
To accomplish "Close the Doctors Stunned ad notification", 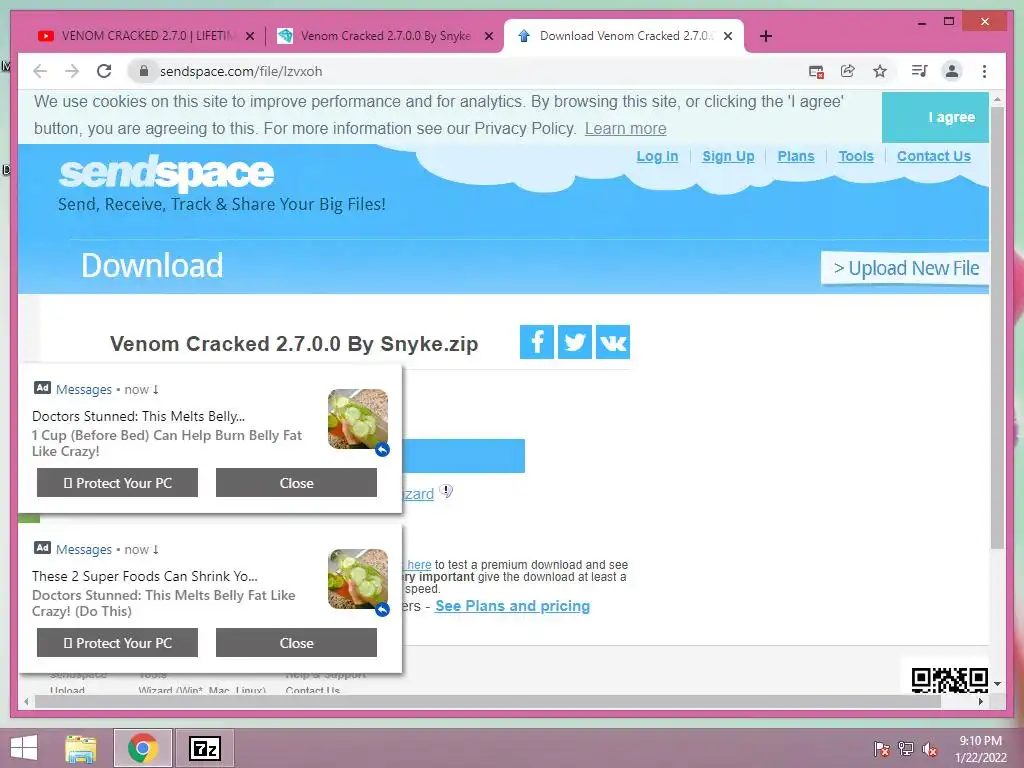I will (296, 483).
